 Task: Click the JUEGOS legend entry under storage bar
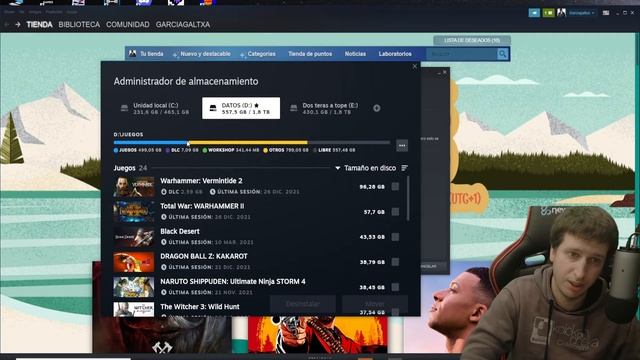[138, 150]
